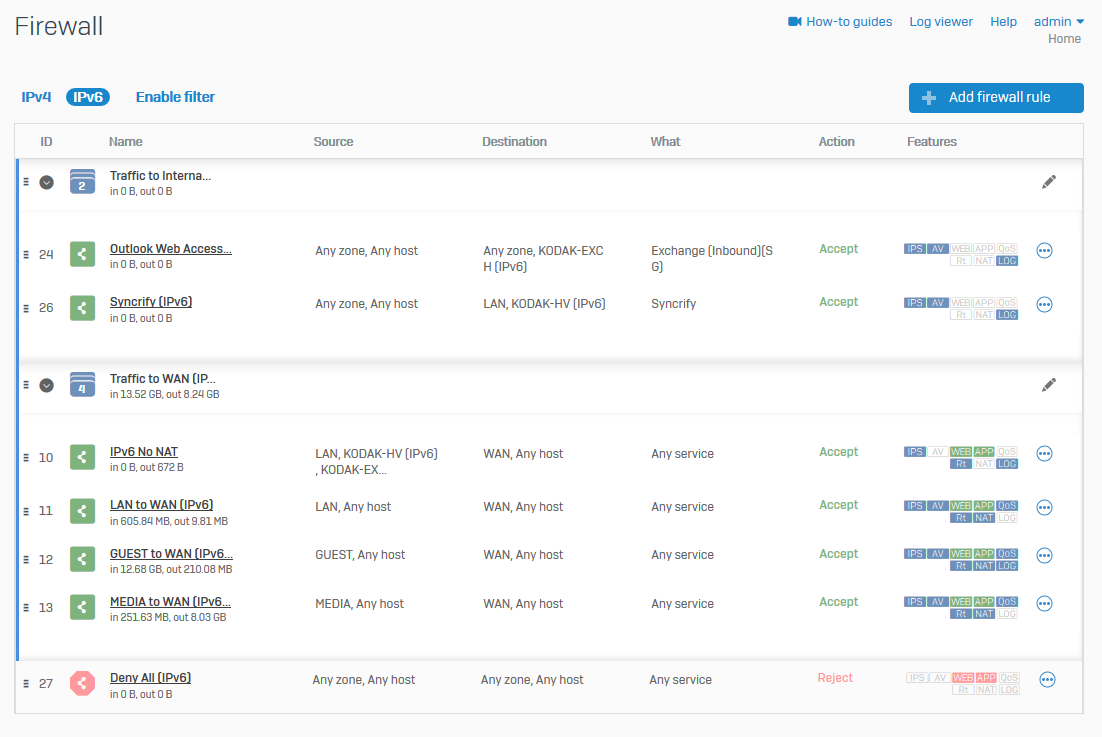This screenshot has width=1102, height=737.
Task: Click the red Deny All rule status icon
Action: click(x=82, y=683)
